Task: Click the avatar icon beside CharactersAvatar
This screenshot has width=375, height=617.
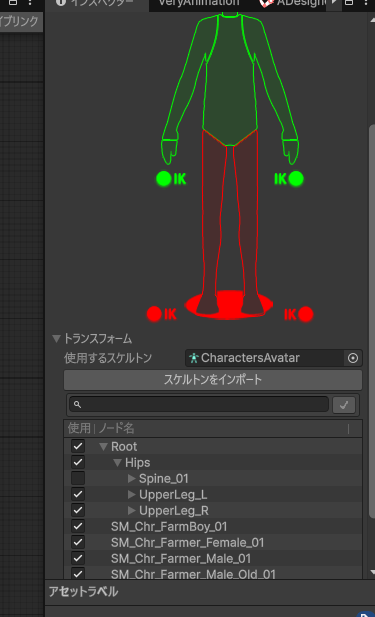Action: click(193, 358)
